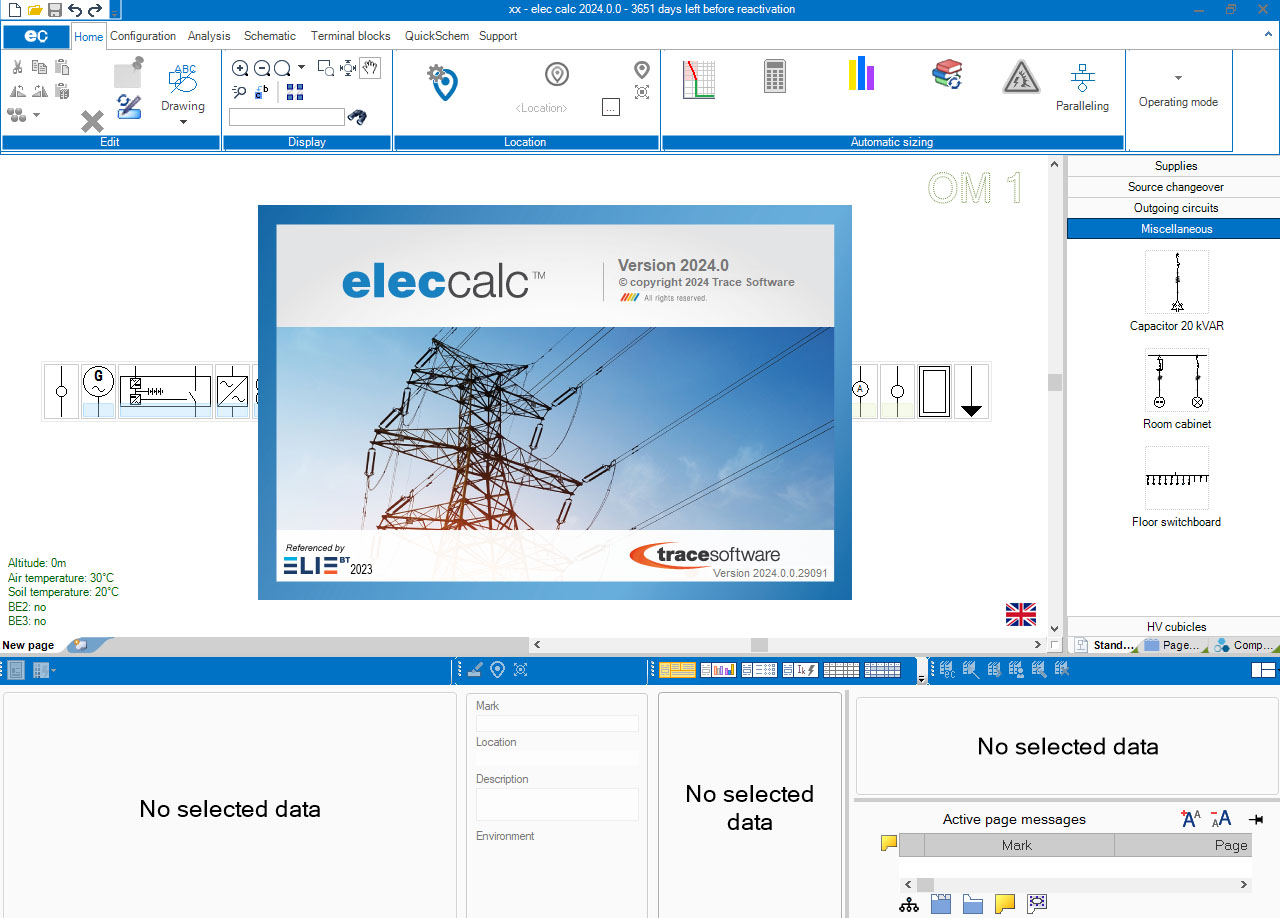Click the binoculars search icon

click(x=357, y=117)
